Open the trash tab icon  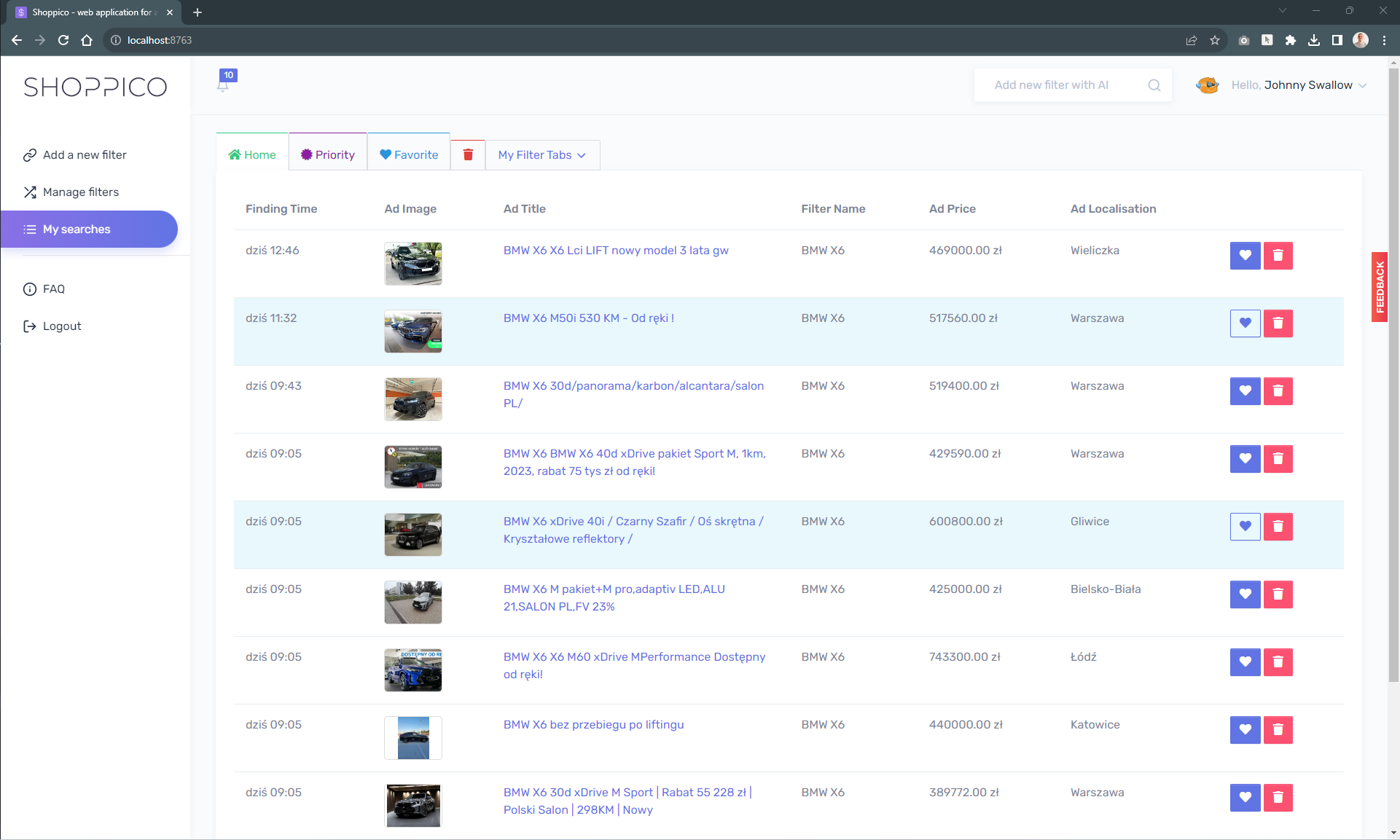pyautogui.click(x=468, y=154)
